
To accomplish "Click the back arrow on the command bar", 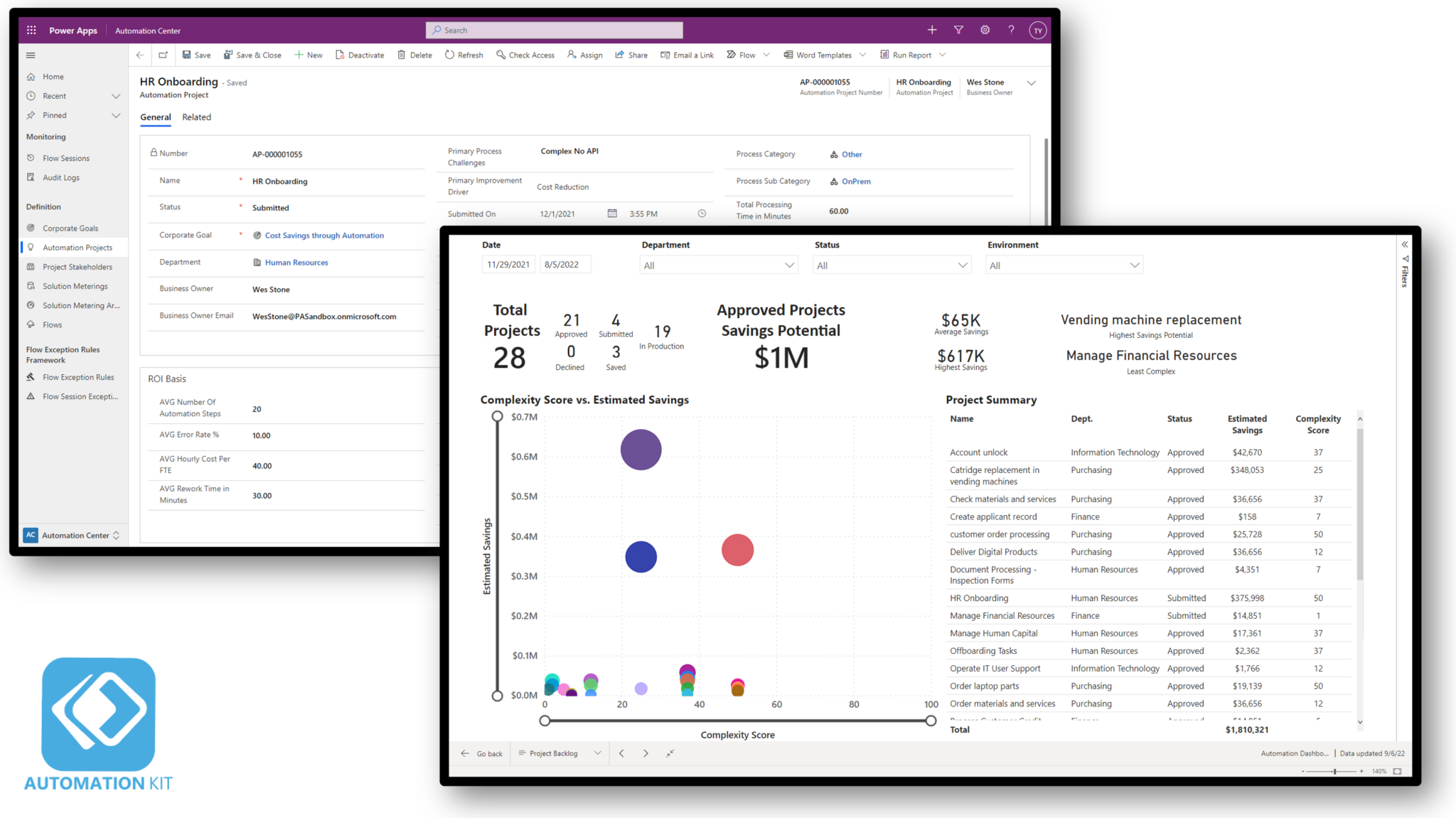I will point(140,55).
